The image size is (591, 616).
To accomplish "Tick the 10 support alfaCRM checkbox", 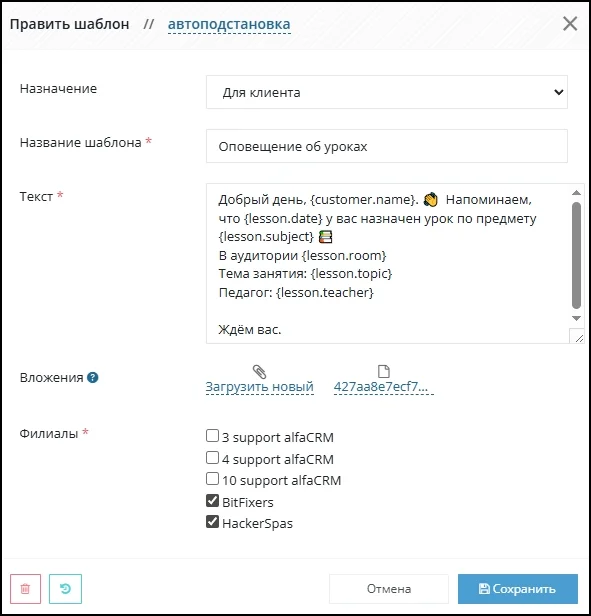I will click(212, 479).
